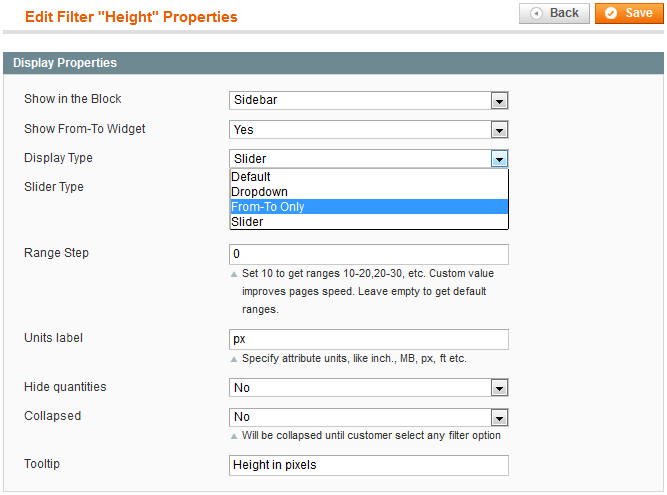
Task: Pick Slider in the open options list
Action: coord(368,222)
